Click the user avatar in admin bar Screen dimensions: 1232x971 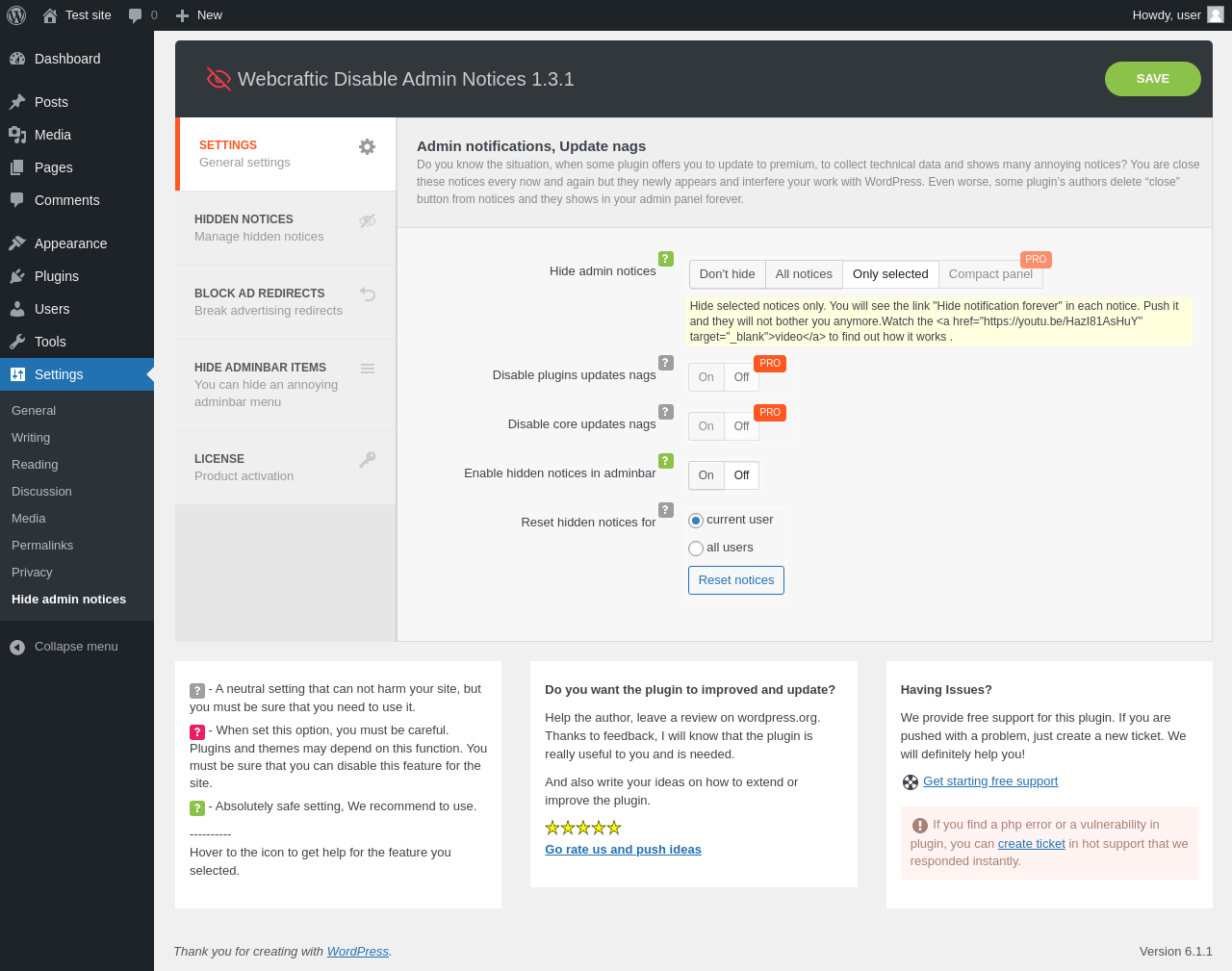(x=1216, y=14)
